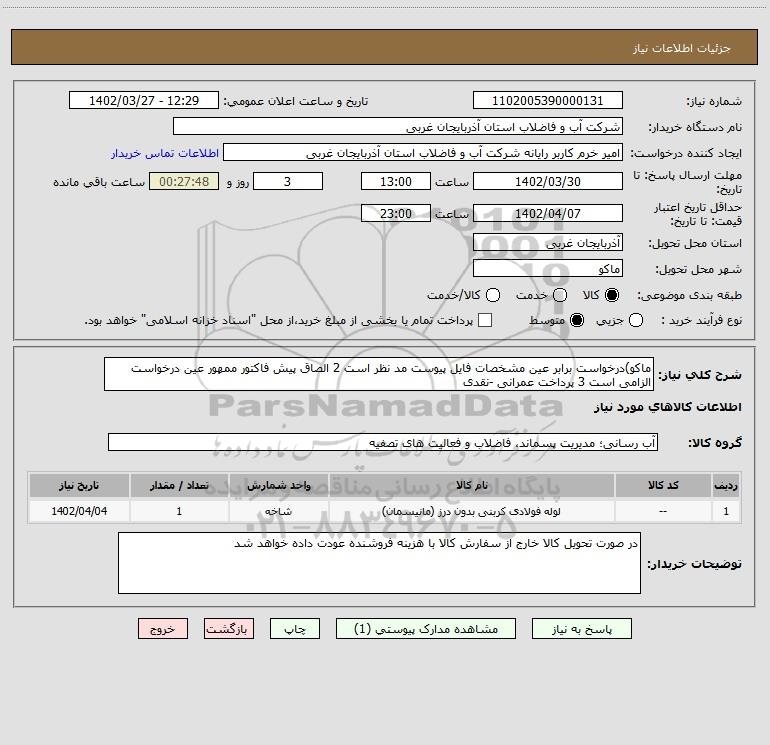Image resolution: width=770 pixels, height=745 pixels.
Task: Click the 'تاریخ نیاز' column header
Action: (x=79, y=485)
